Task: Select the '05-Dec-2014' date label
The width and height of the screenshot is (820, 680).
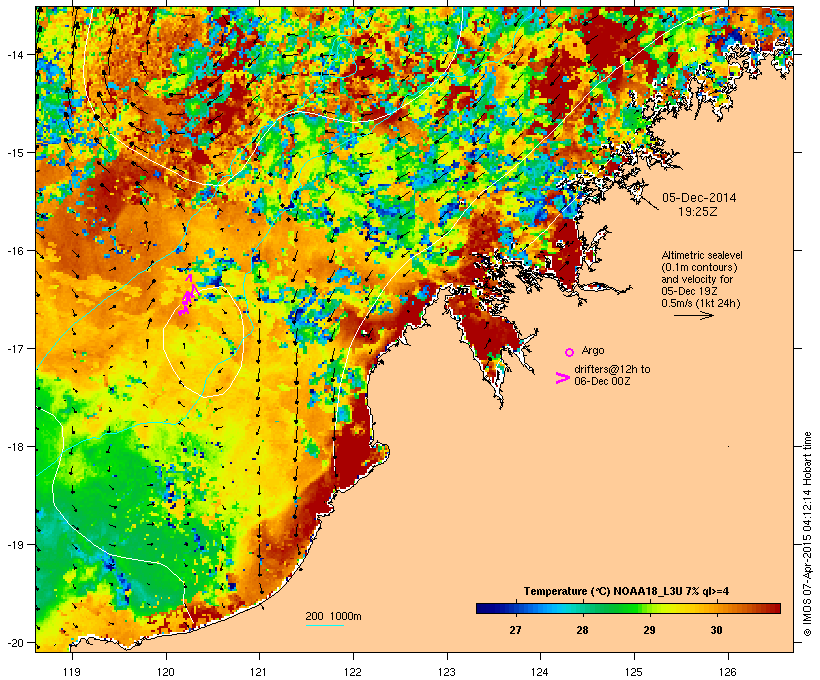Action: click(699, 198)
